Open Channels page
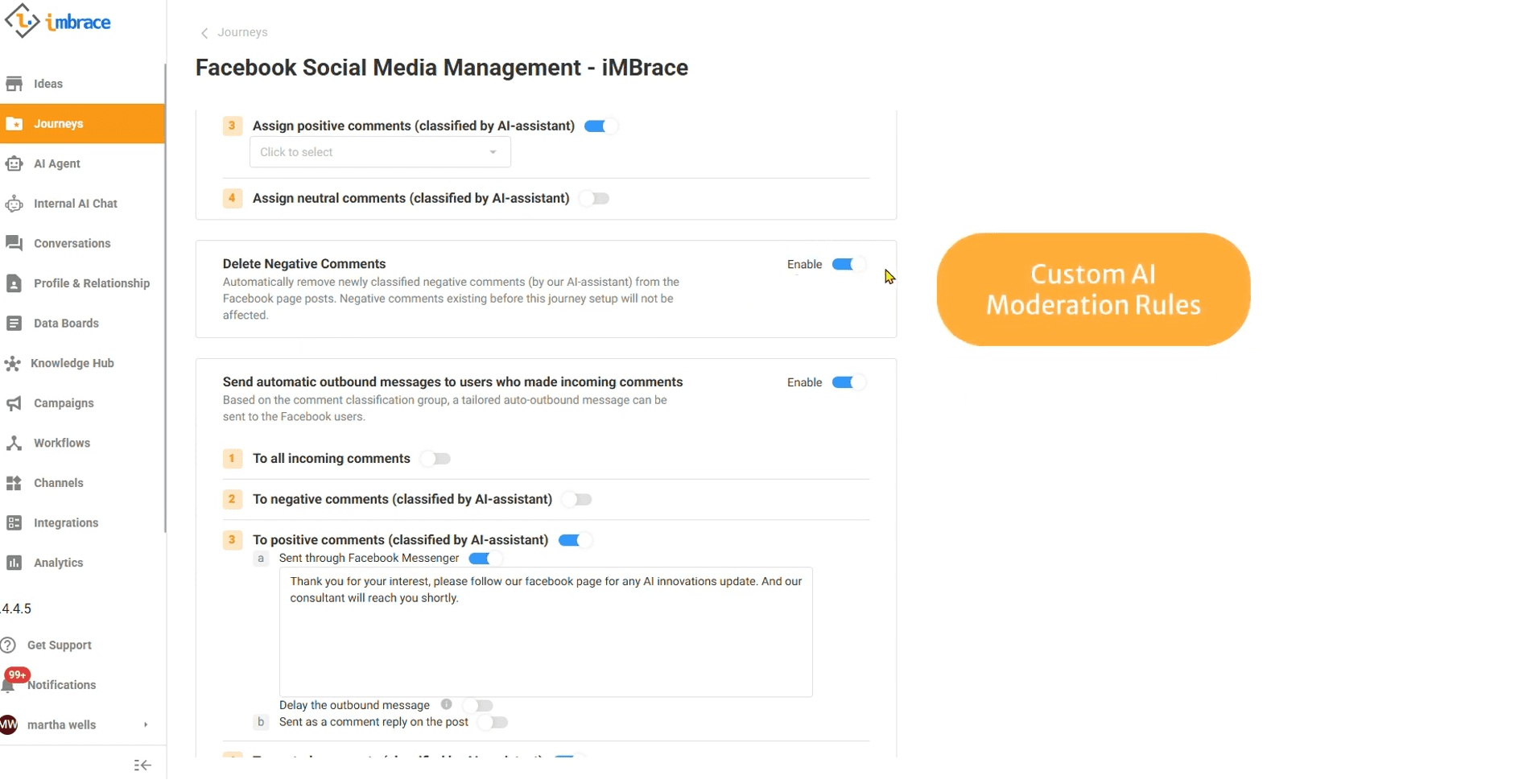 [82, 483]
